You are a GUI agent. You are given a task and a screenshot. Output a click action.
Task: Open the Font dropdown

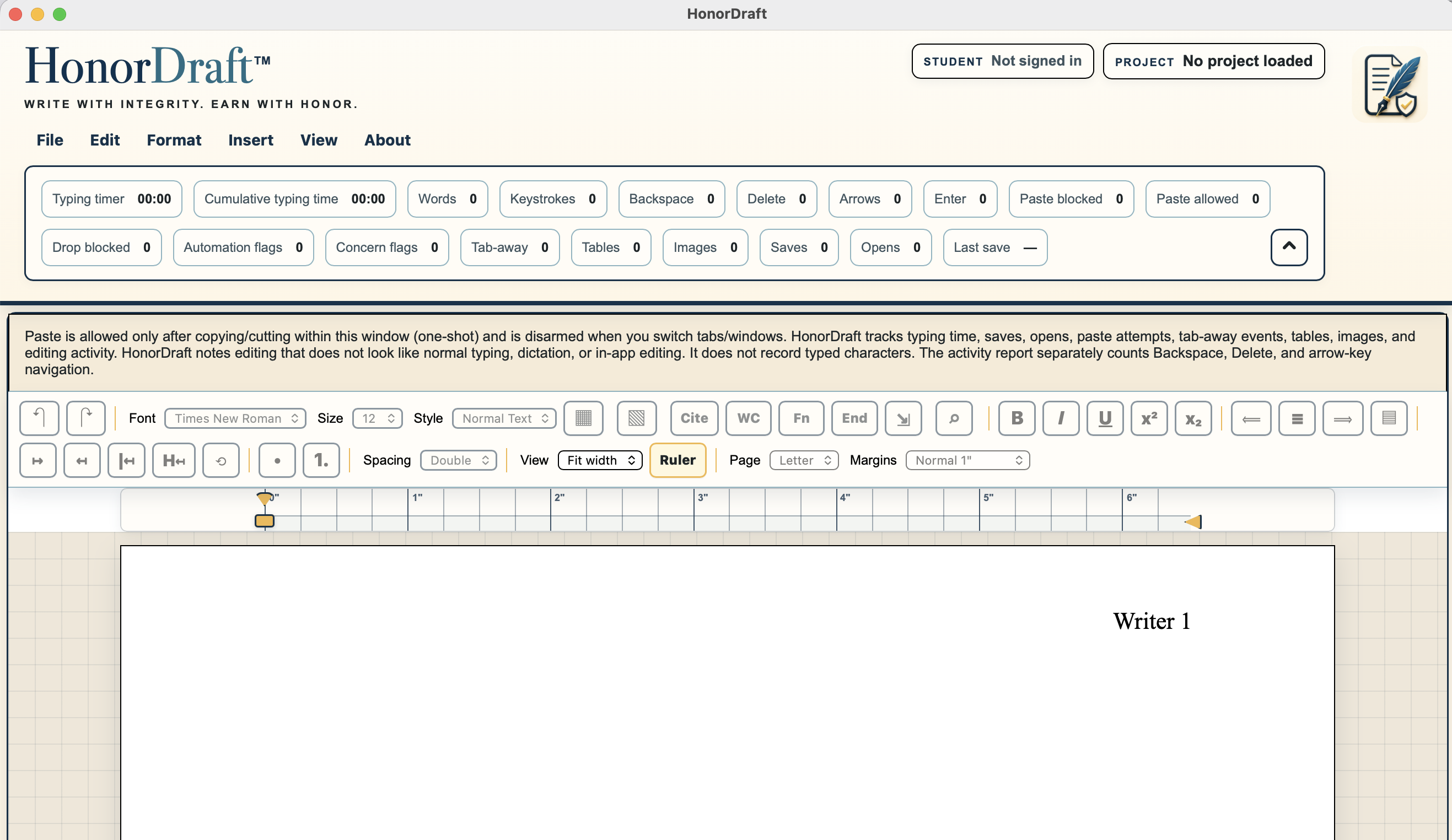[x=235, y=418]
